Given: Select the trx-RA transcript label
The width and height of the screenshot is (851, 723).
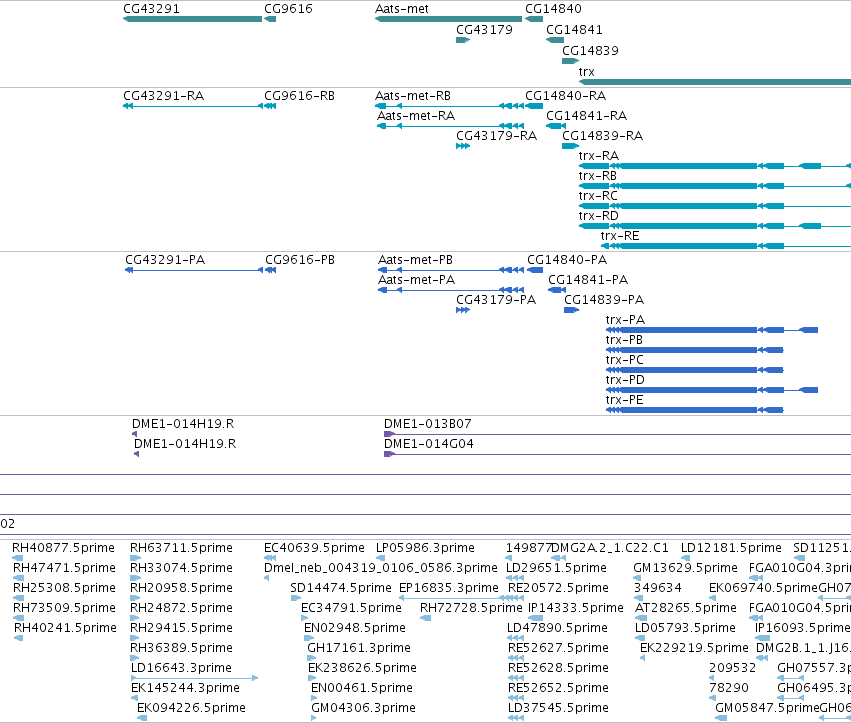Looking at the screenshot, I should [x=599, y=156].
